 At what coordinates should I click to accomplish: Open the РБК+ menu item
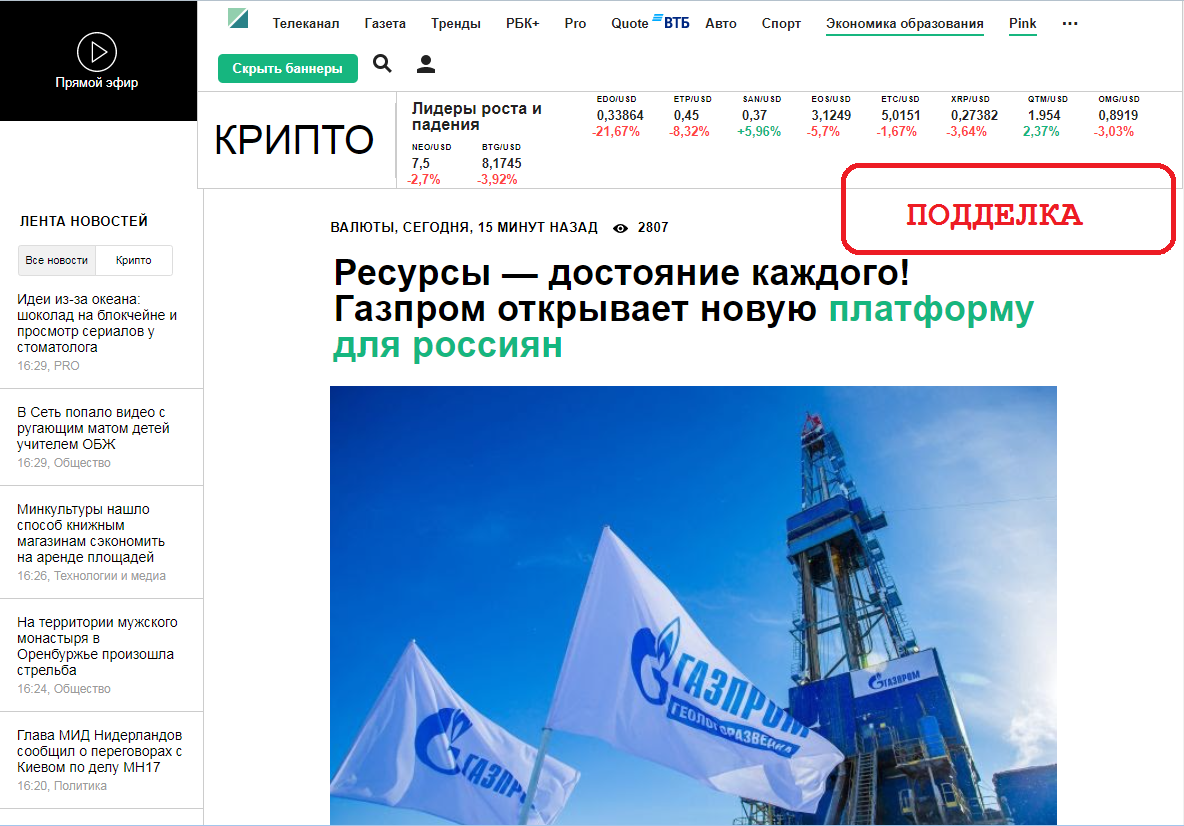523,23
